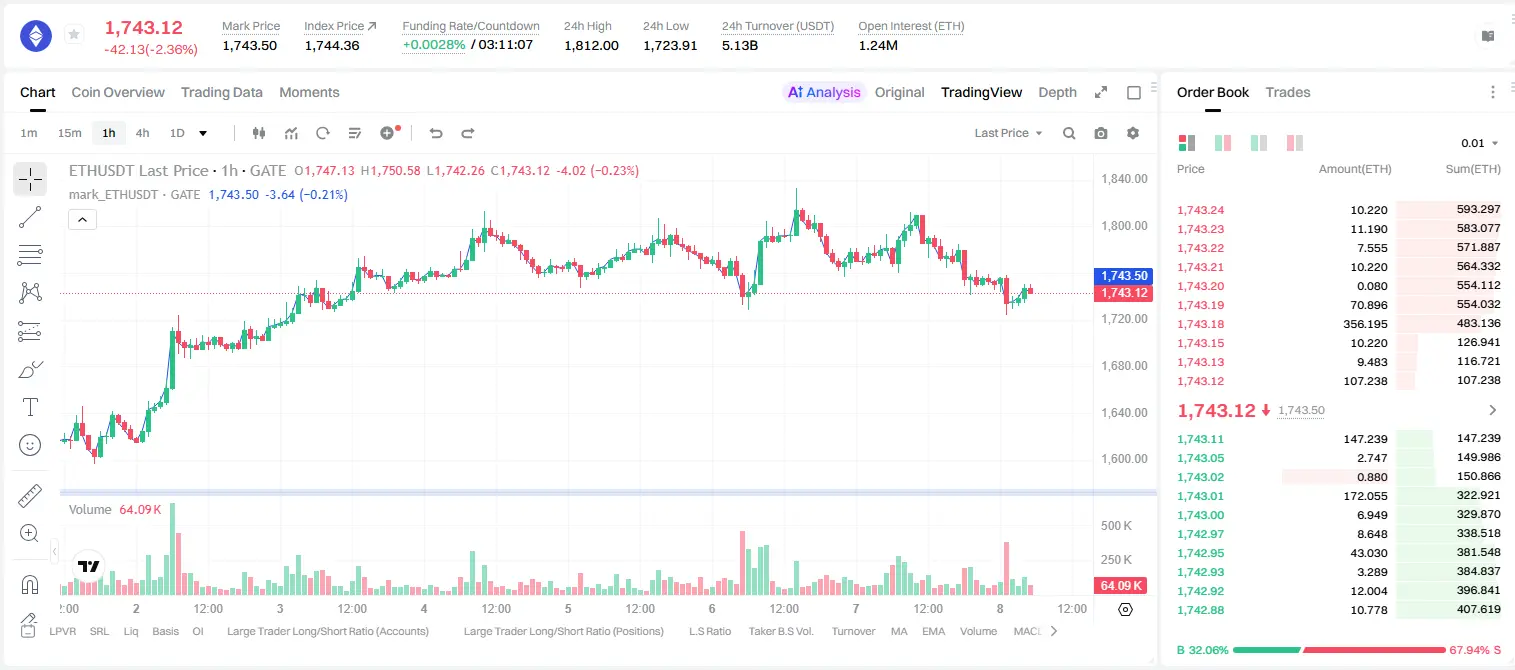Click the buy/sell ratio bar
Viewport: 1515px width, 670px height.
(1339, 649)
